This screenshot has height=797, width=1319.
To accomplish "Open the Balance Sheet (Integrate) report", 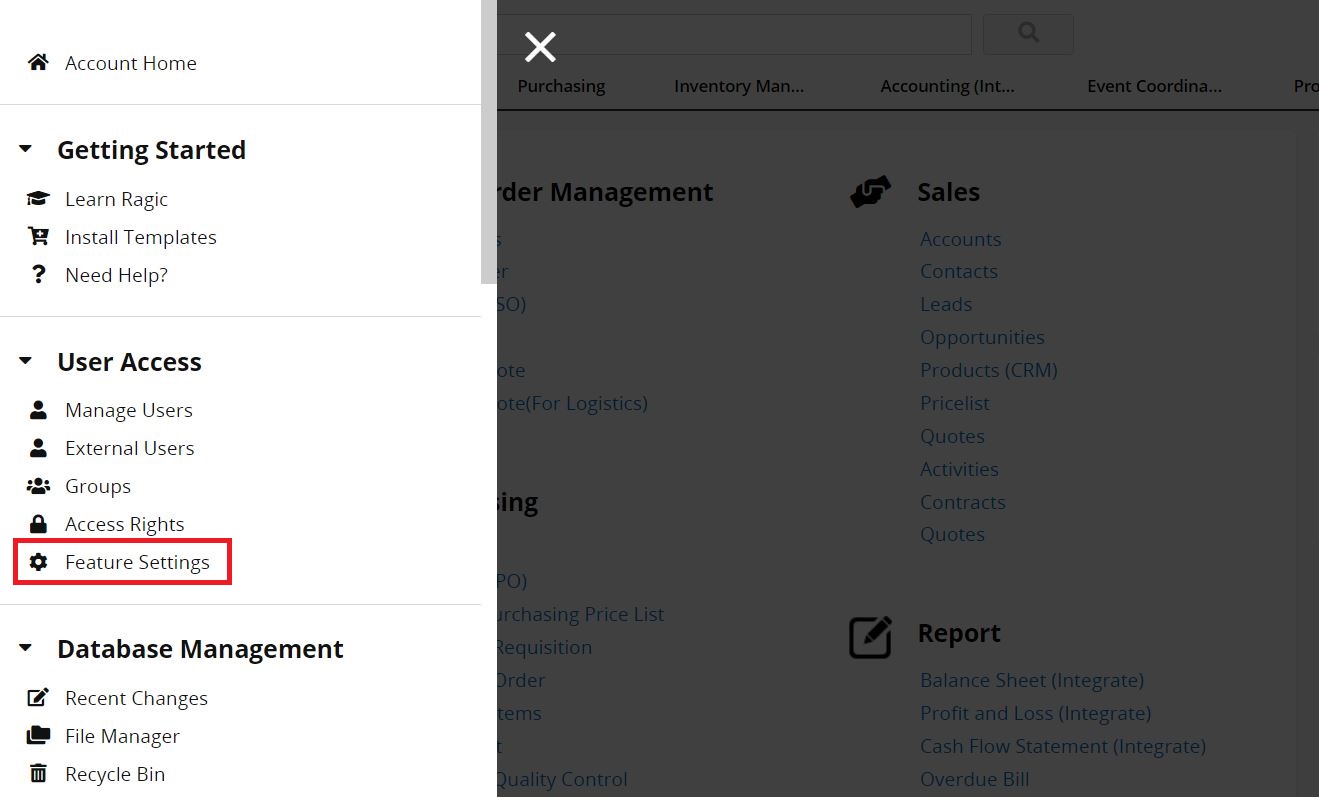I will 1031,680.
